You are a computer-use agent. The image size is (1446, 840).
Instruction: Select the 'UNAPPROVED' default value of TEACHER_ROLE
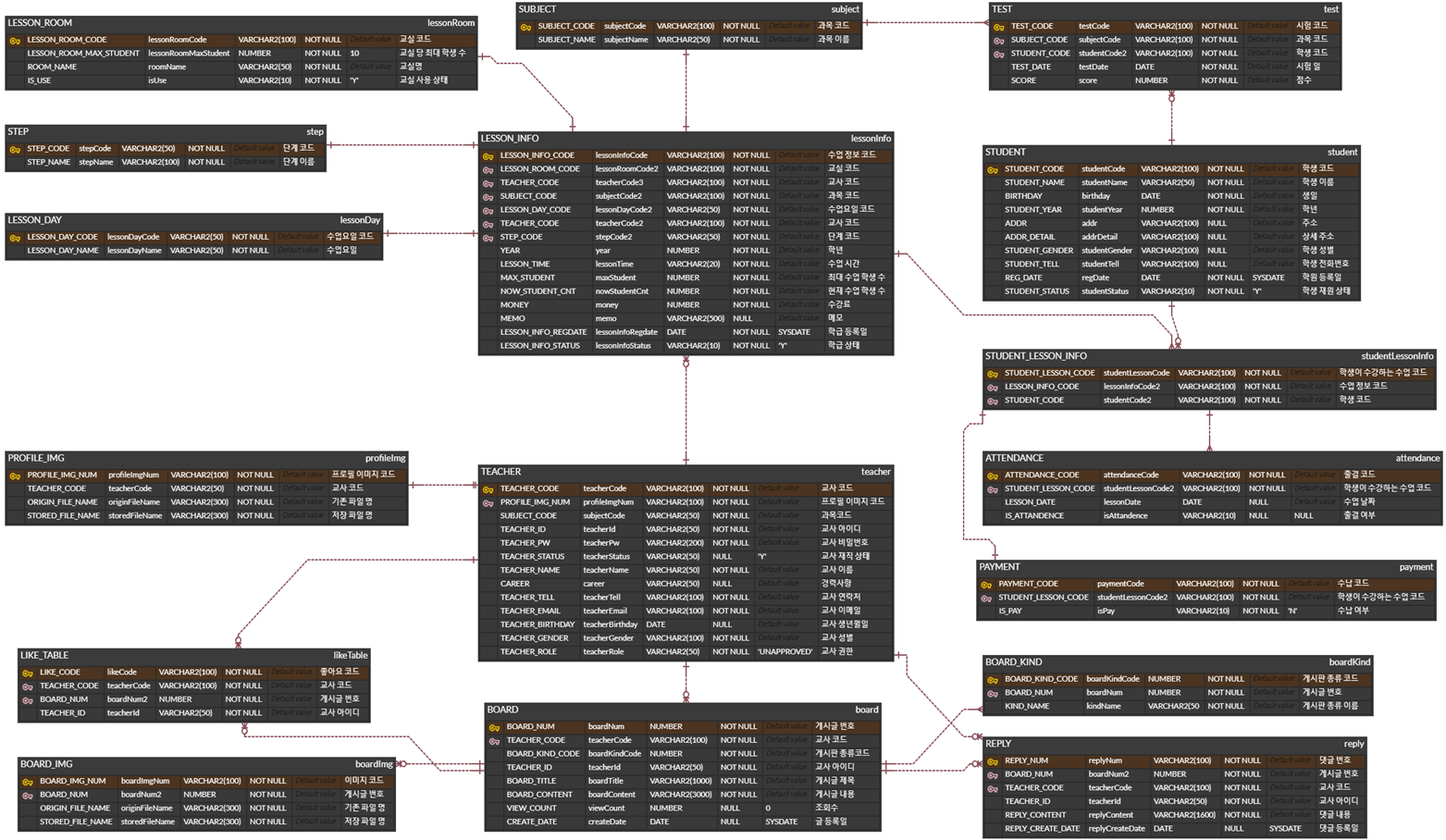click(x=785, y=652)
